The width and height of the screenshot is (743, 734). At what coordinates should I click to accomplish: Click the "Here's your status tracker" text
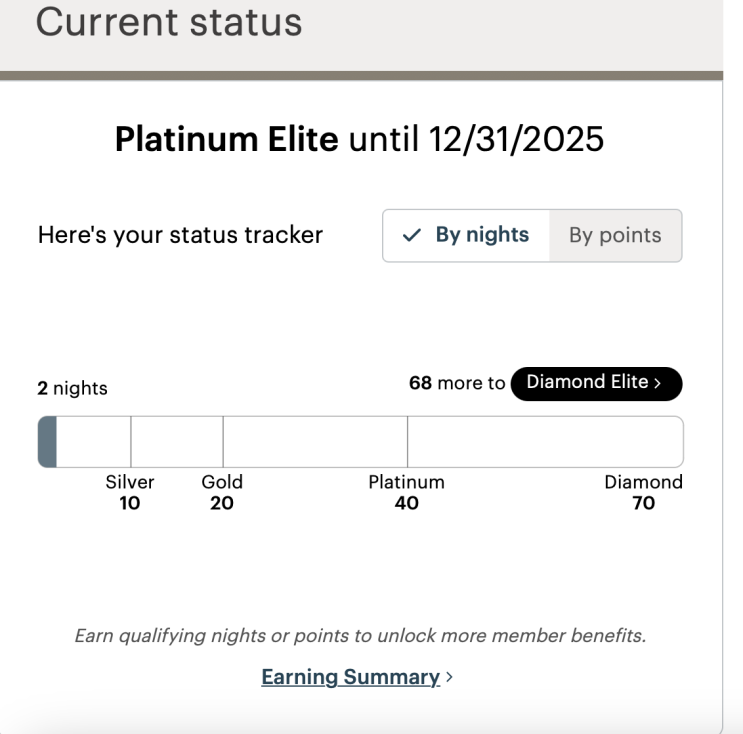point(180,236)
